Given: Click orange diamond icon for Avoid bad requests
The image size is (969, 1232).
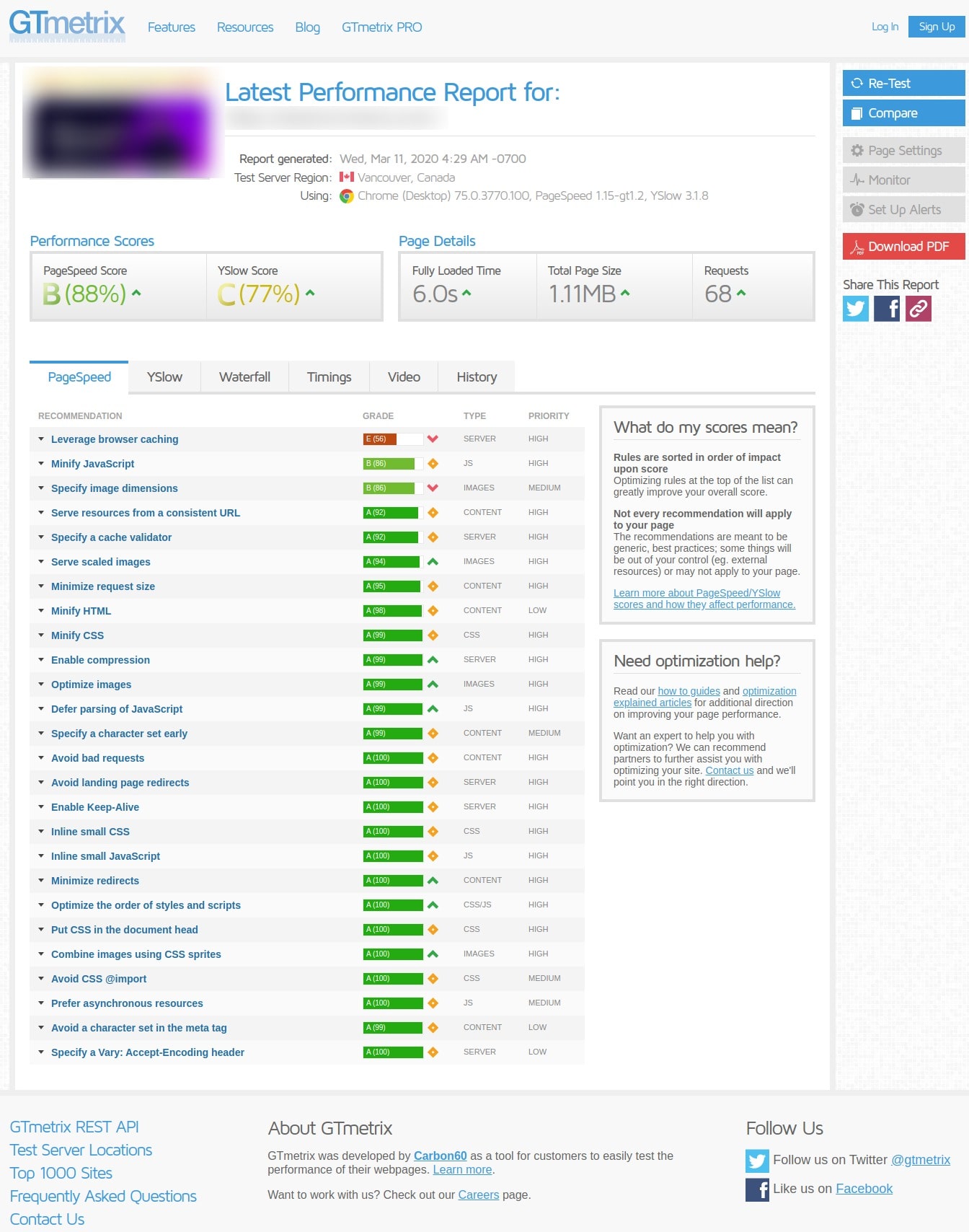Looking at the screenshot, I should coord(433,757).
